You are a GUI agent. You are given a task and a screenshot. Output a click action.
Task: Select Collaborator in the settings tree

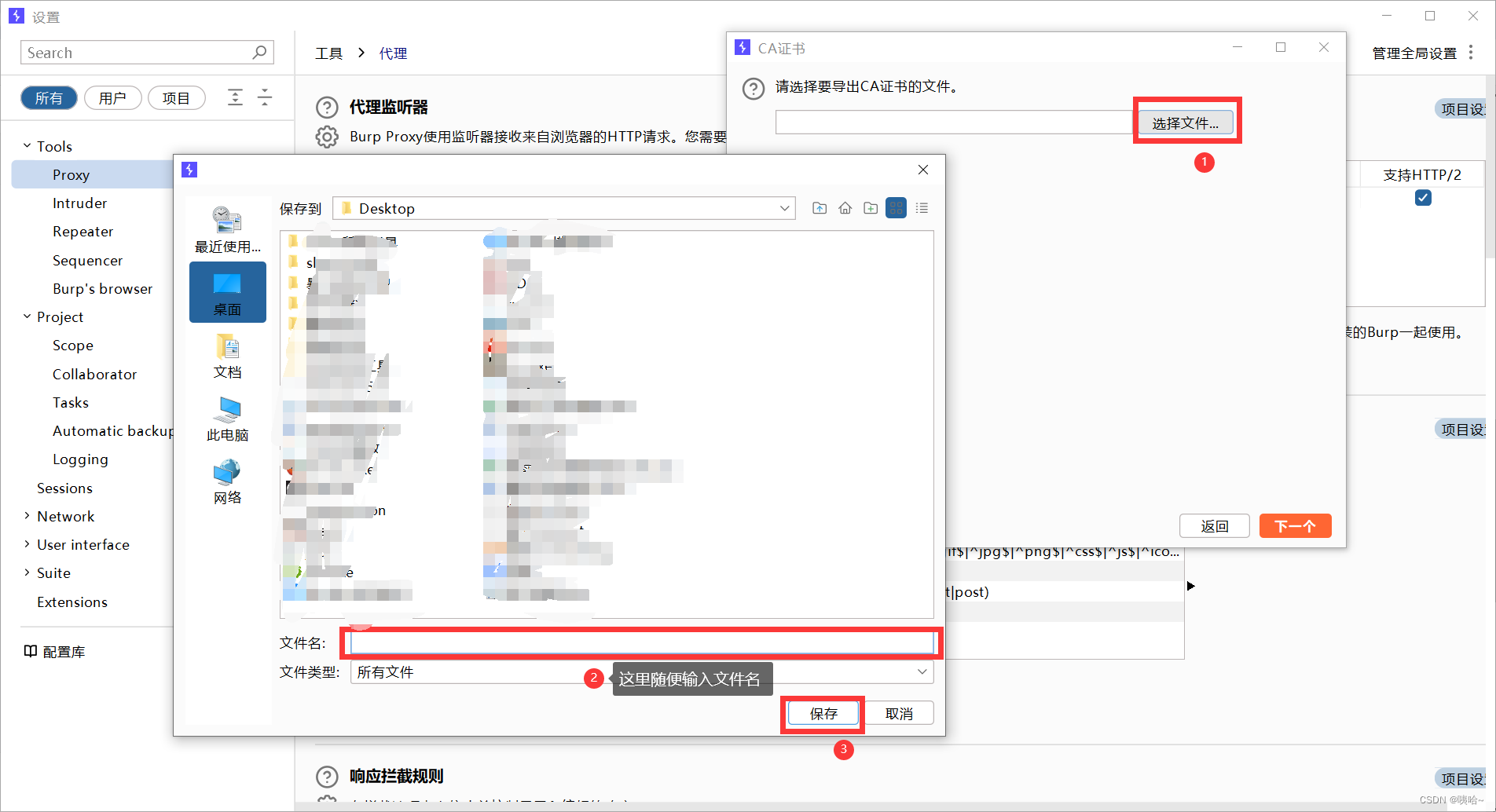[x=94, y=374]
